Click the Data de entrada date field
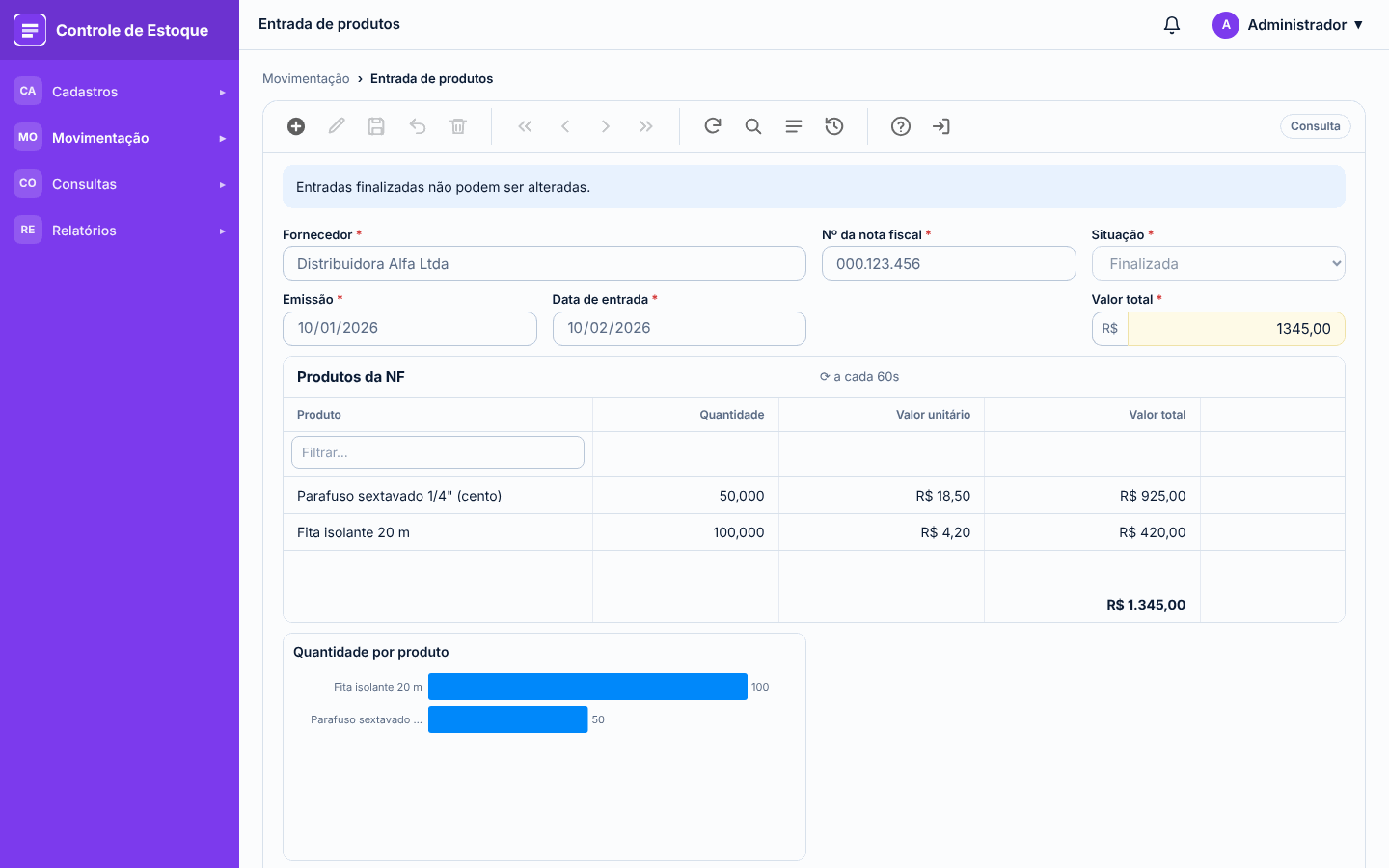This screenshot has height=868, width=1389. tap(679, 329)
